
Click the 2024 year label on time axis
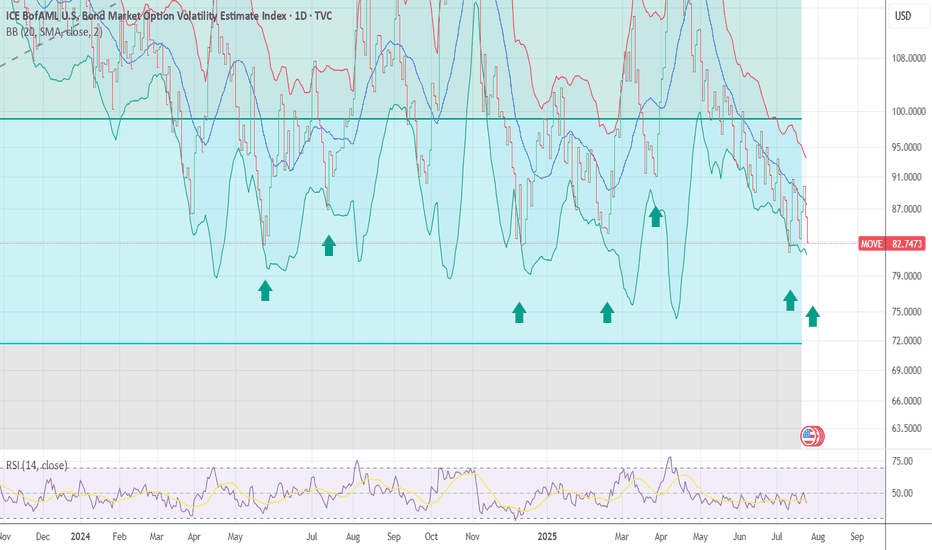click(x=80, y=536)
